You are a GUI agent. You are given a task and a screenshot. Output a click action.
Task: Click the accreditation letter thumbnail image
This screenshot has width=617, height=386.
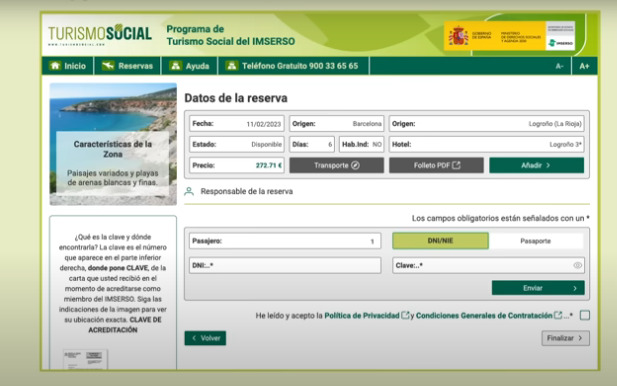[85, 359]
